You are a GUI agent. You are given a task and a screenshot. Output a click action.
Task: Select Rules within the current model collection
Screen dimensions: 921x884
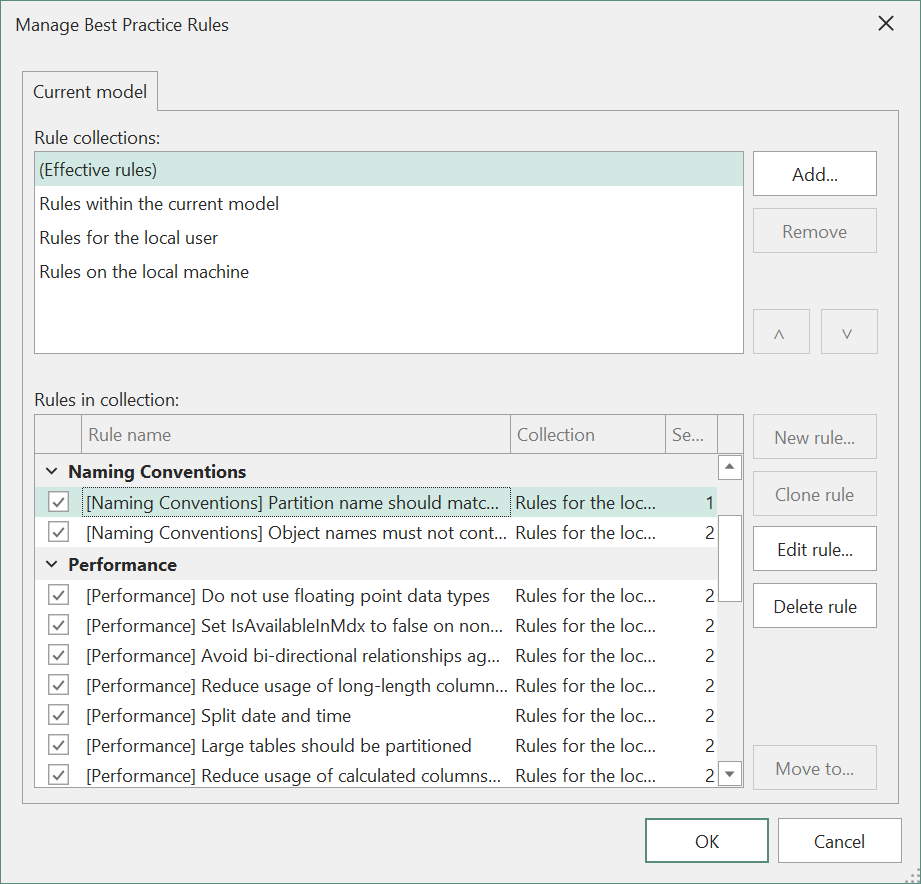point(159,204)
